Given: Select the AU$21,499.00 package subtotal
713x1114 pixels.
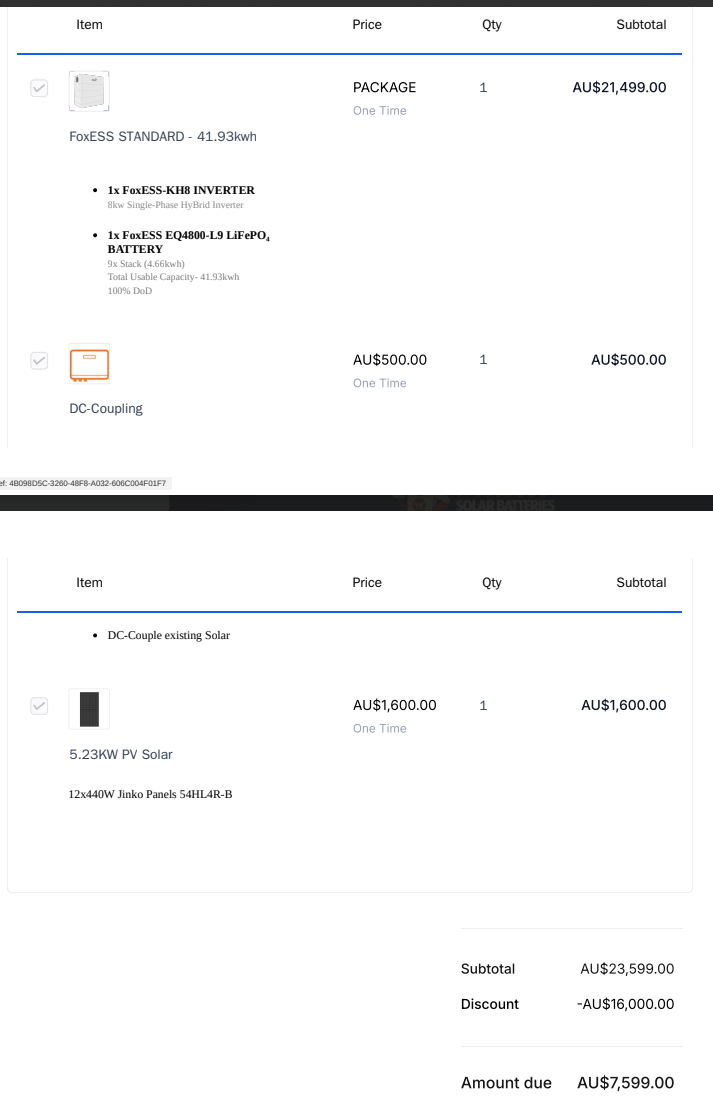Looking at the screenshot, I should [619, 87].
